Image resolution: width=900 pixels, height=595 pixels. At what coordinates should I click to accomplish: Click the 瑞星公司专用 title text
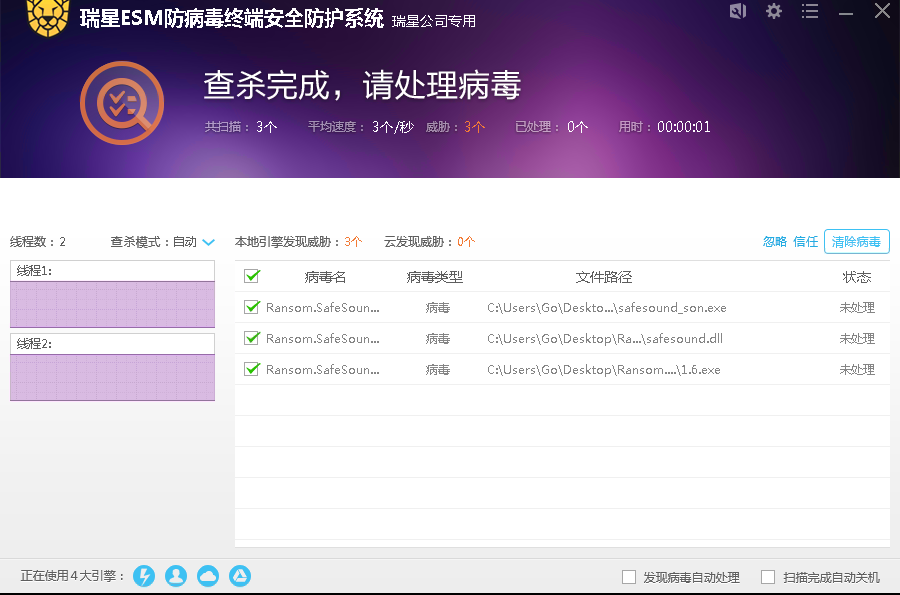434,21
